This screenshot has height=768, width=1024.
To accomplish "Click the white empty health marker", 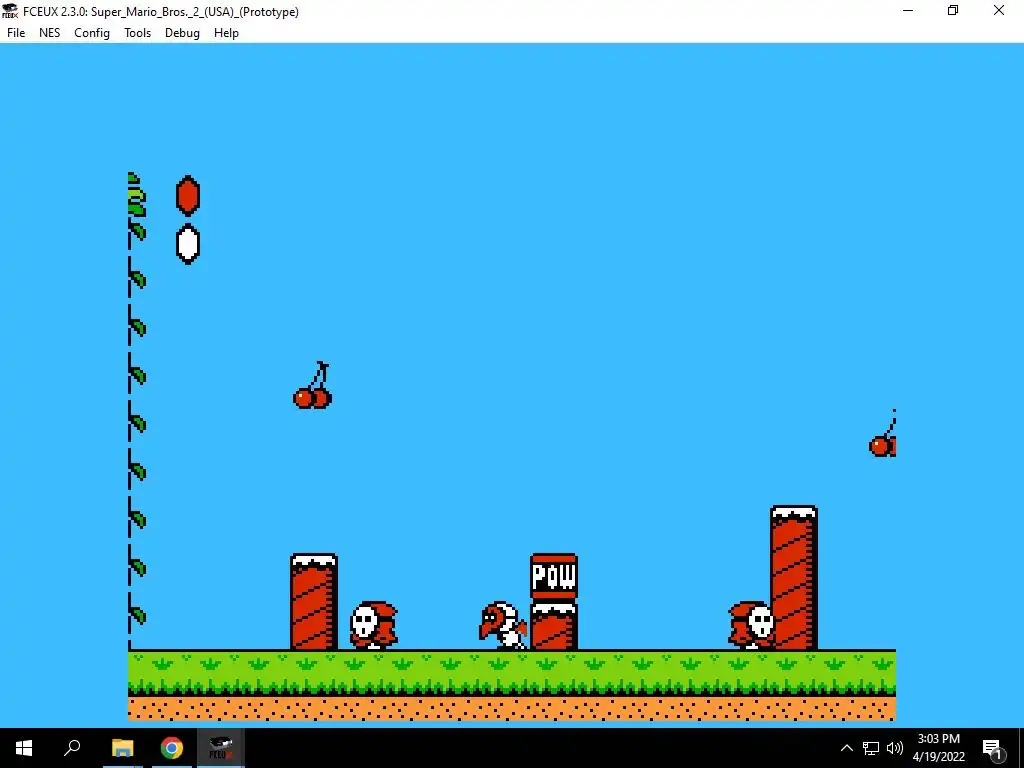I will (188, 244).
